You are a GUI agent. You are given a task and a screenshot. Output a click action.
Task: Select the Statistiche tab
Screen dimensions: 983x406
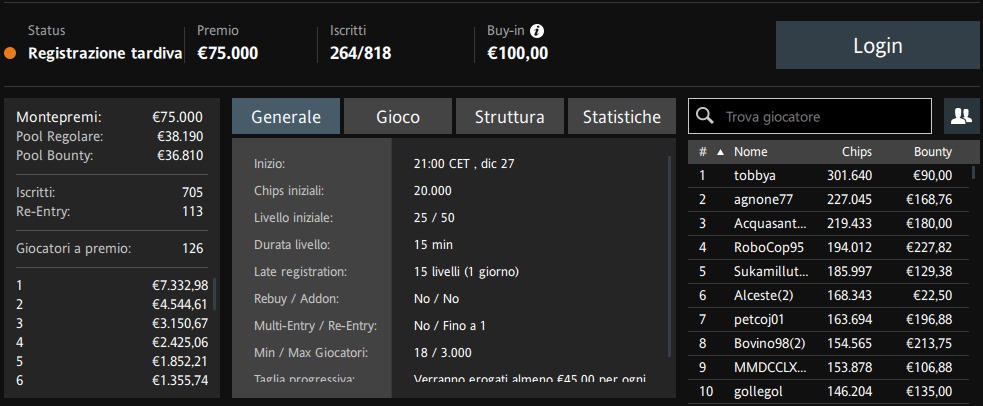621,117
